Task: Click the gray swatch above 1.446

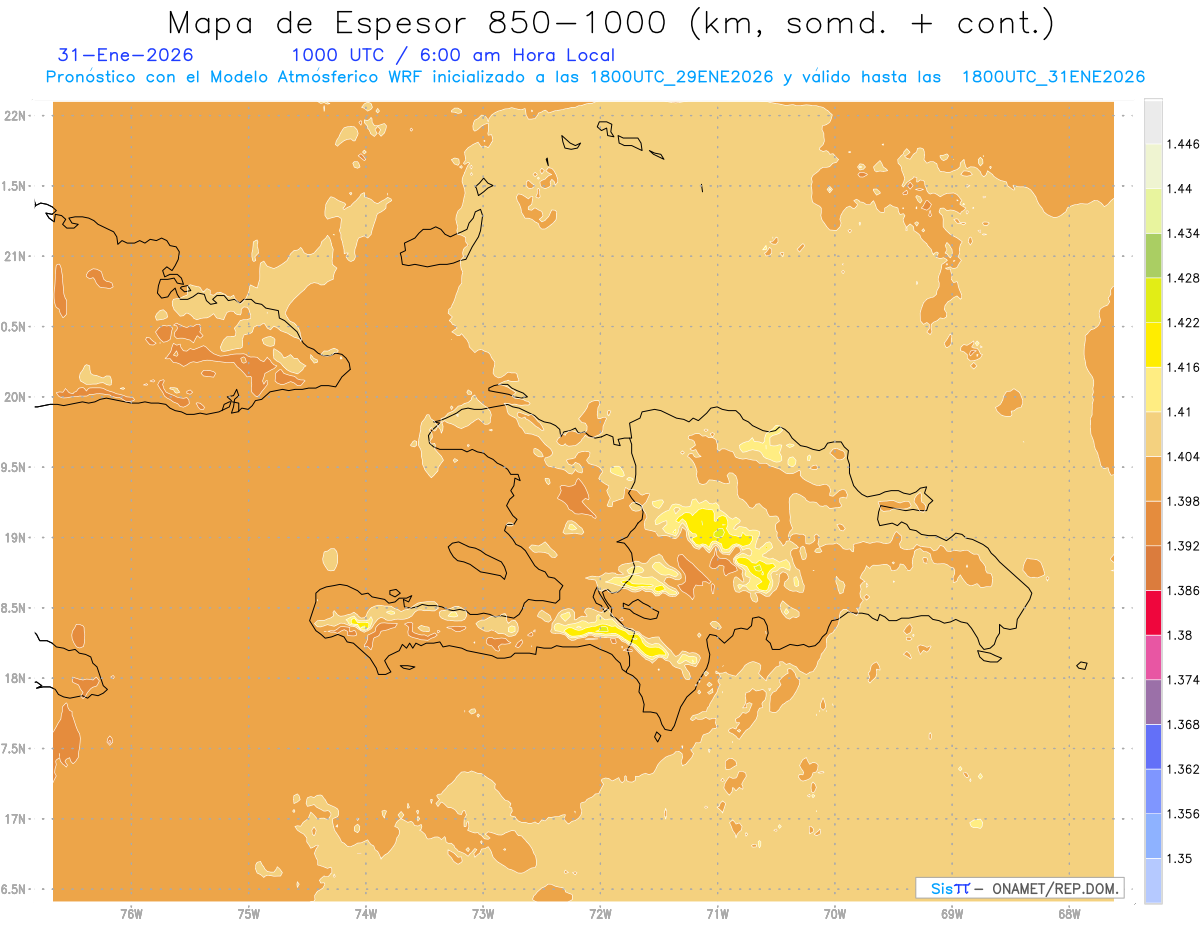Action: click(x=1153, y=121)
